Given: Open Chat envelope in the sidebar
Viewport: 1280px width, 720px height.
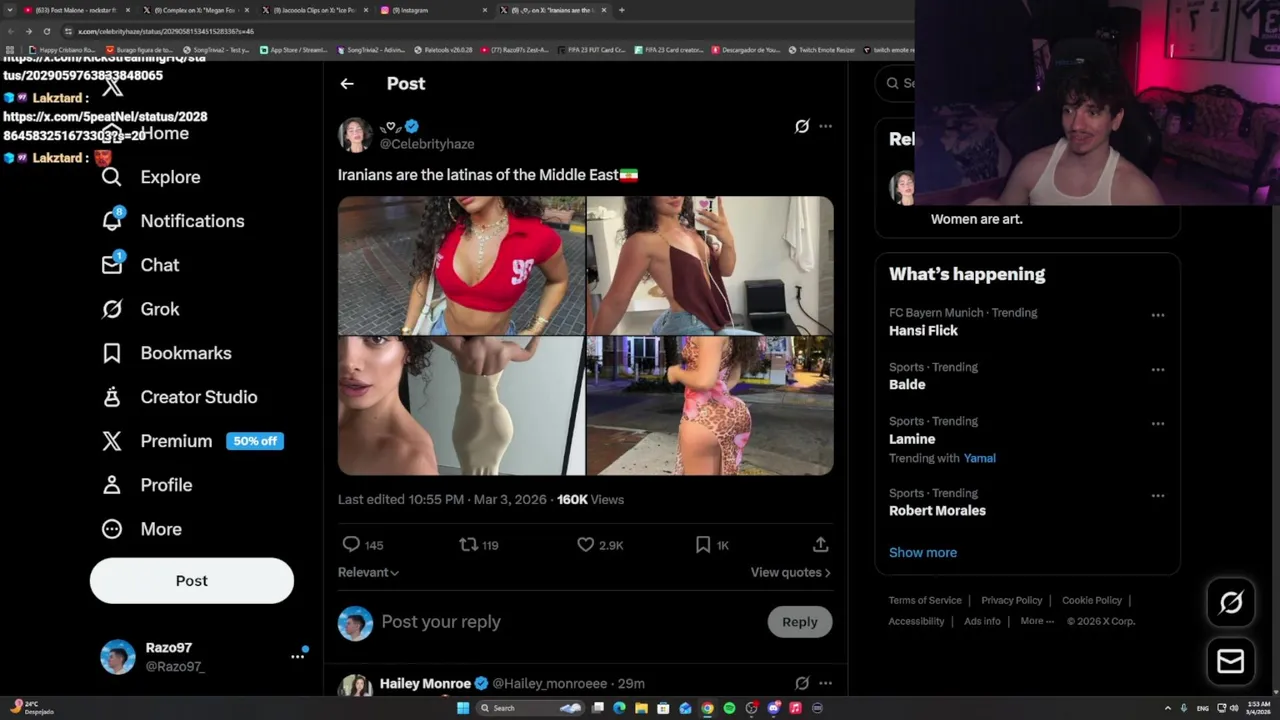Looking at the screenshot, I should (x=140, y=265).
